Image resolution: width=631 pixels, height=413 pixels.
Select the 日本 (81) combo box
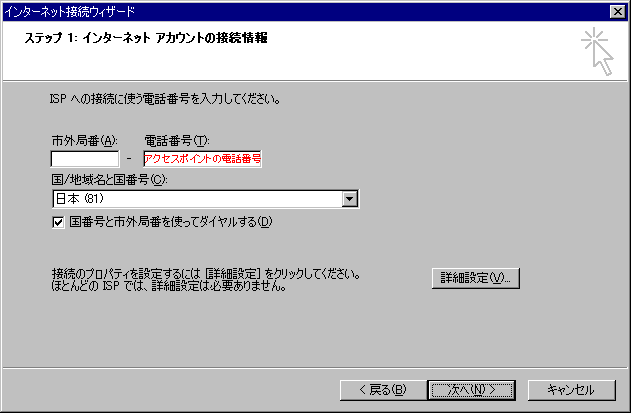(x=206, y=199)
